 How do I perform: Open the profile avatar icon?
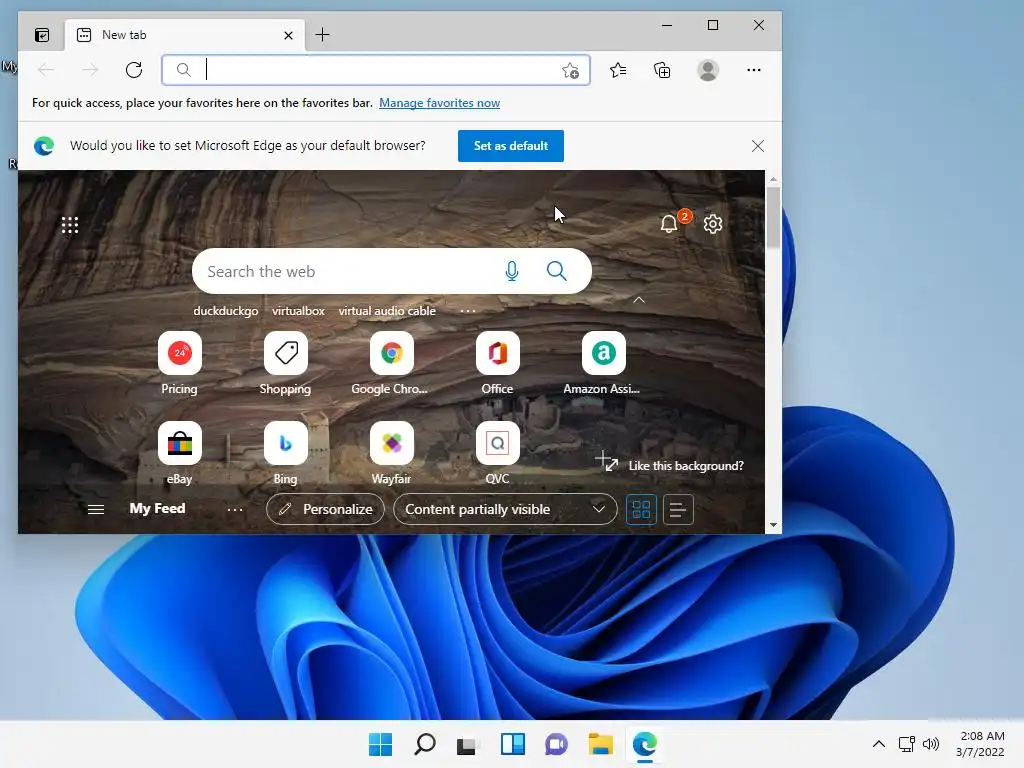point(708,70)
